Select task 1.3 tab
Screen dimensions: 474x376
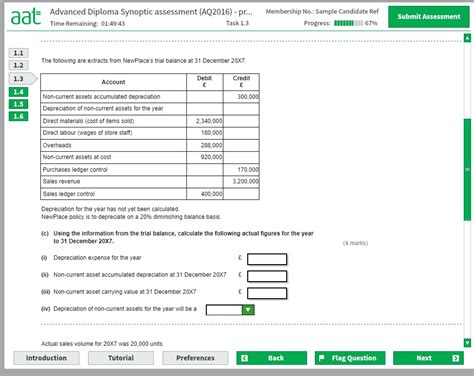point(22,79)
